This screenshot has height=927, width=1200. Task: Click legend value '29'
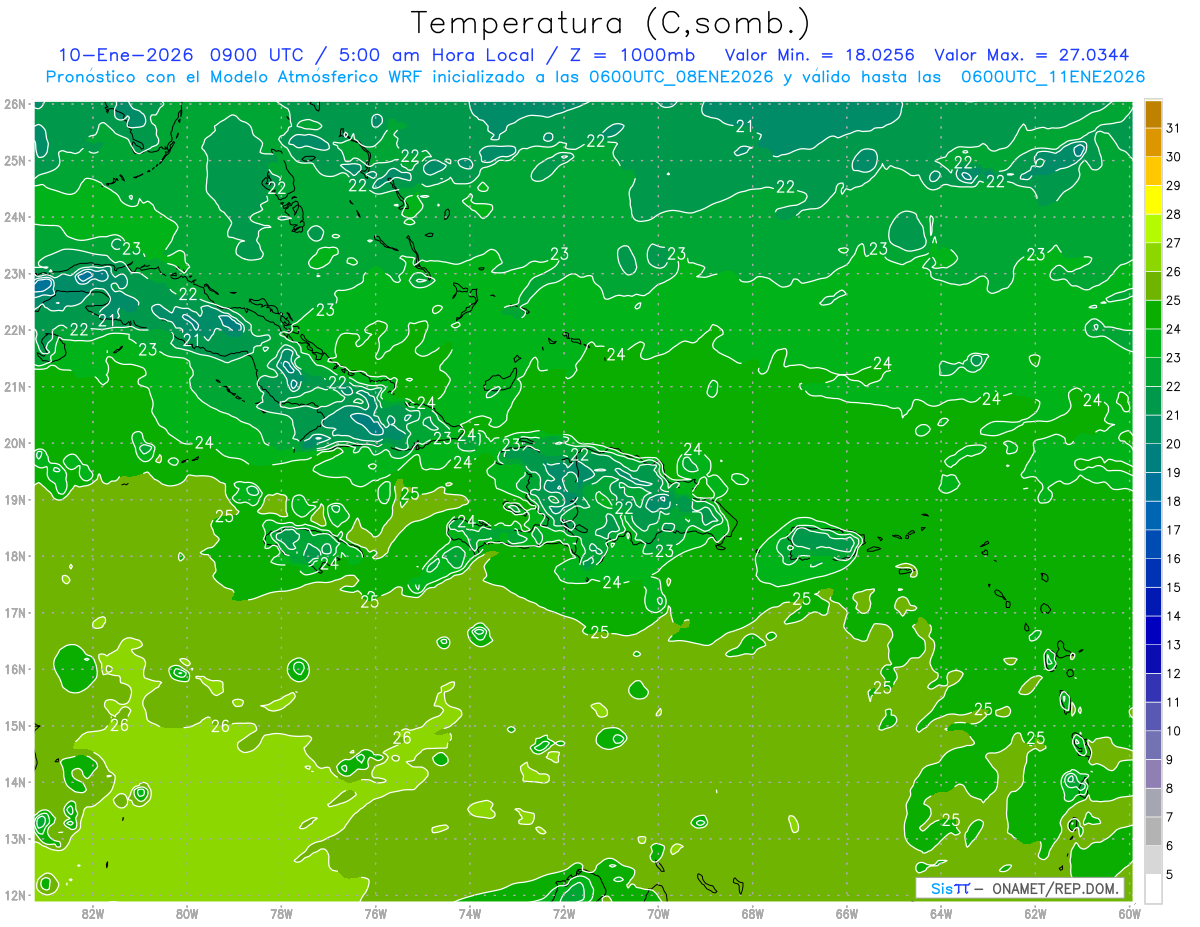coord(1173,186)
